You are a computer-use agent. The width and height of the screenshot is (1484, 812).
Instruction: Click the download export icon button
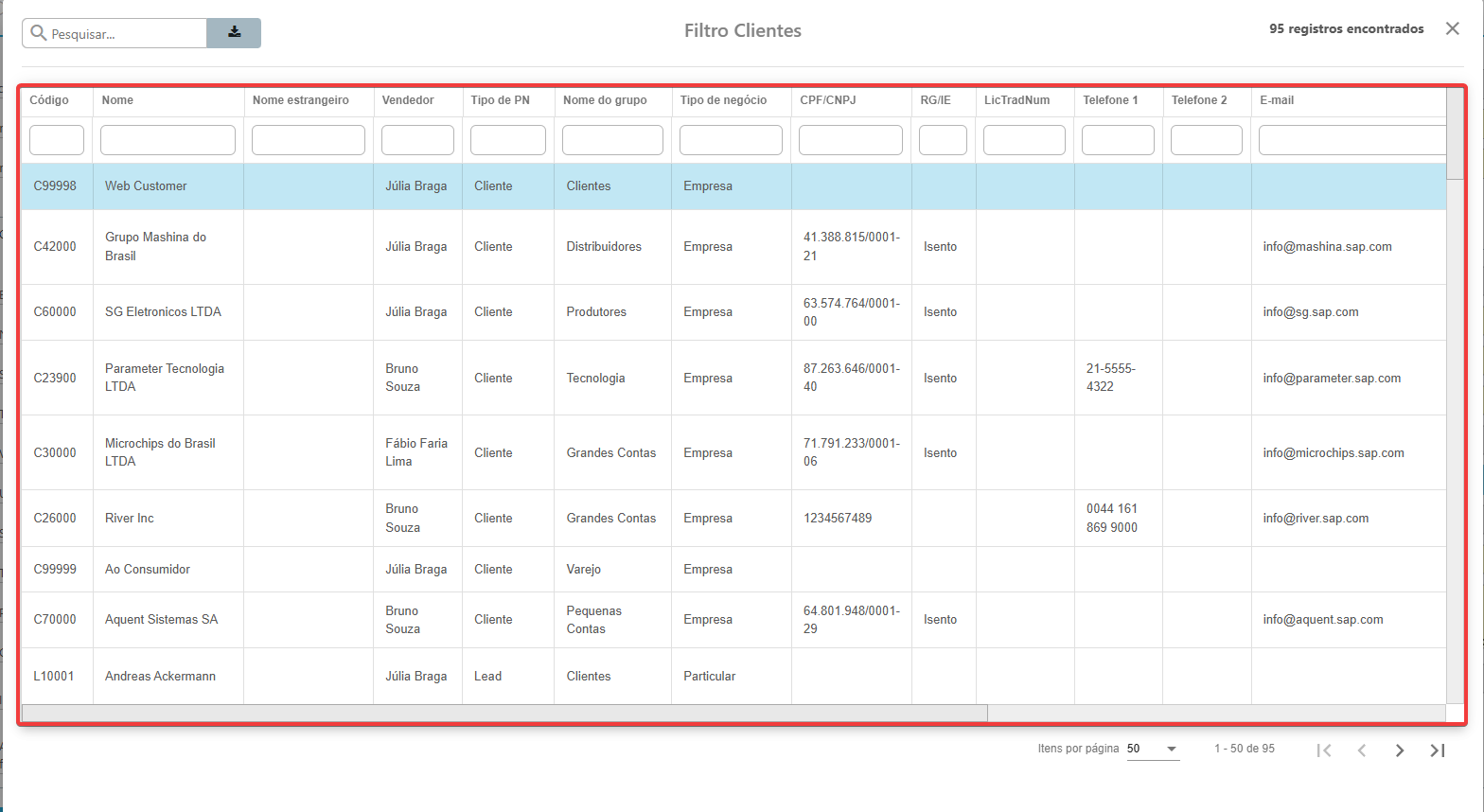click(234, 33)
